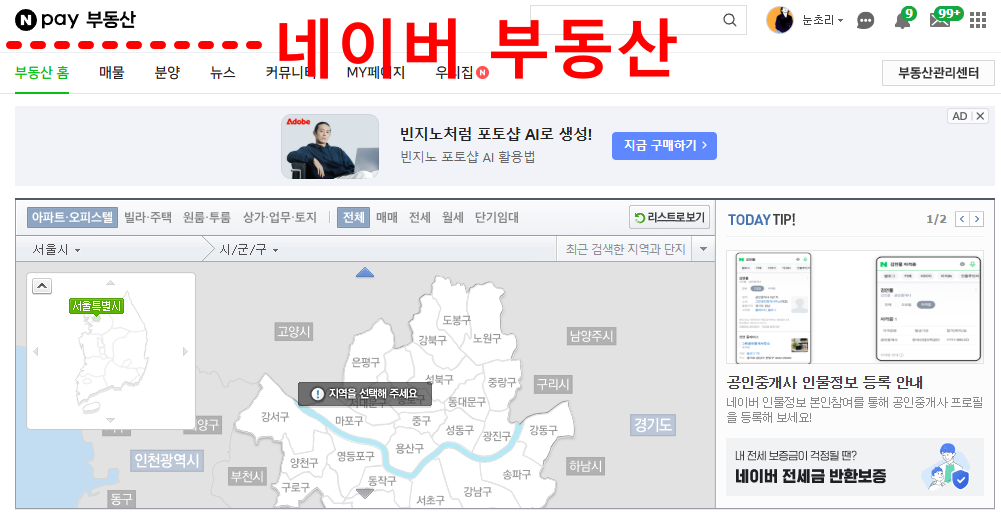
Task: Click the 하남시 map label
Action: tap(585, 466)
